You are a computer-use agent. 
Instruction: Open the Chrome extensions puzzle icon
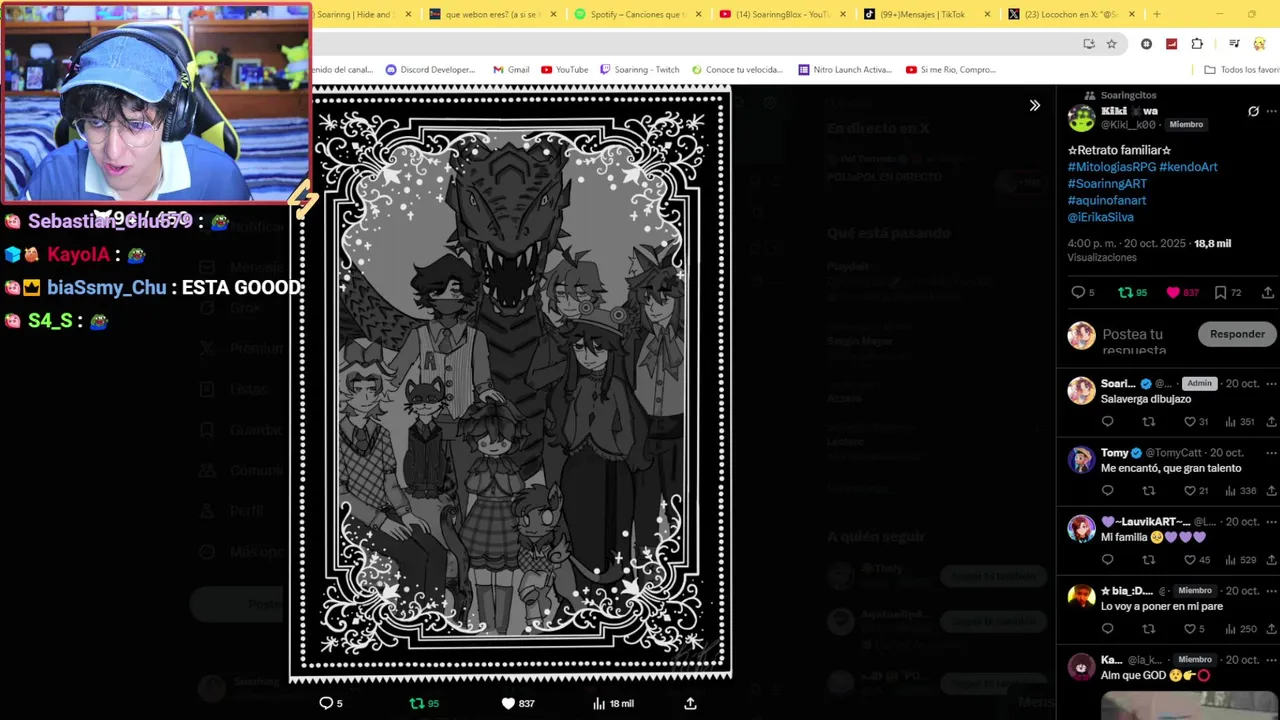pyautogui.click(x=1197, y=44)
